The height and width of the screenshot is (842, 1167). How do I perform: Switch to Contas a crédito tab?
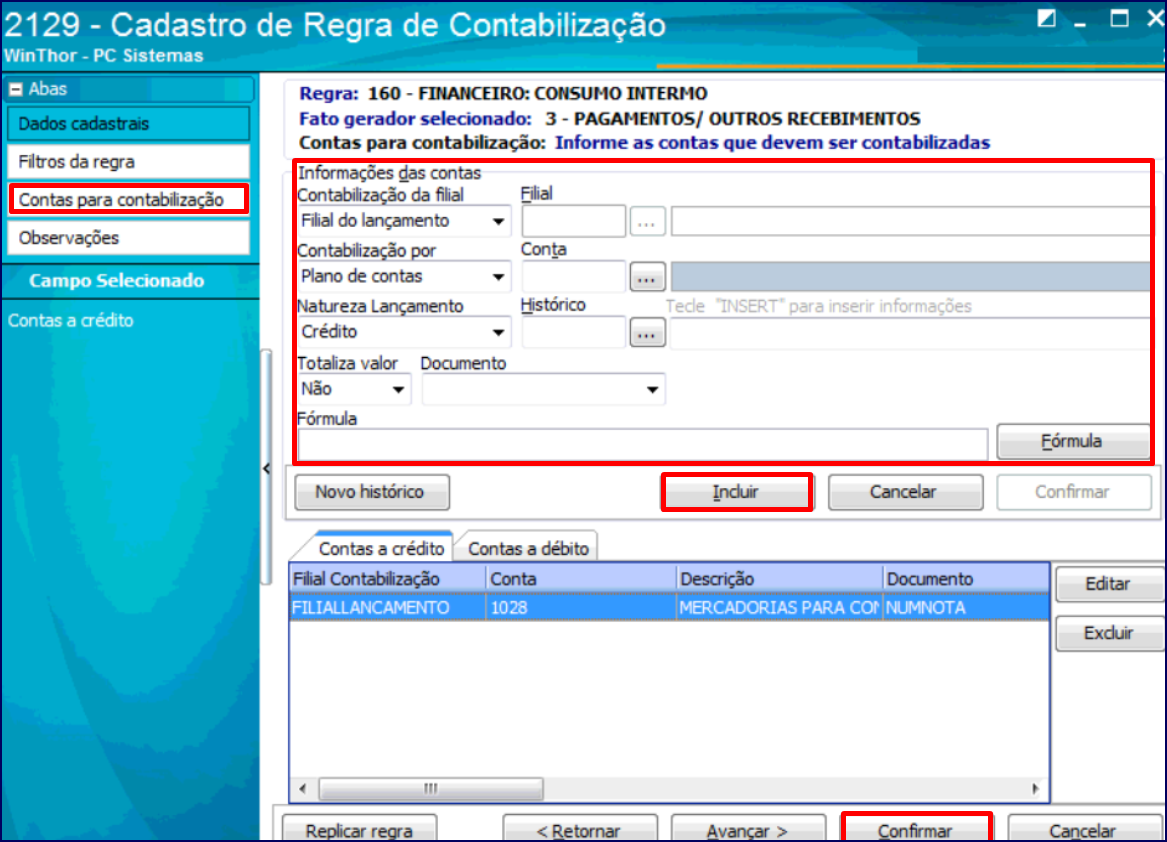381,548
